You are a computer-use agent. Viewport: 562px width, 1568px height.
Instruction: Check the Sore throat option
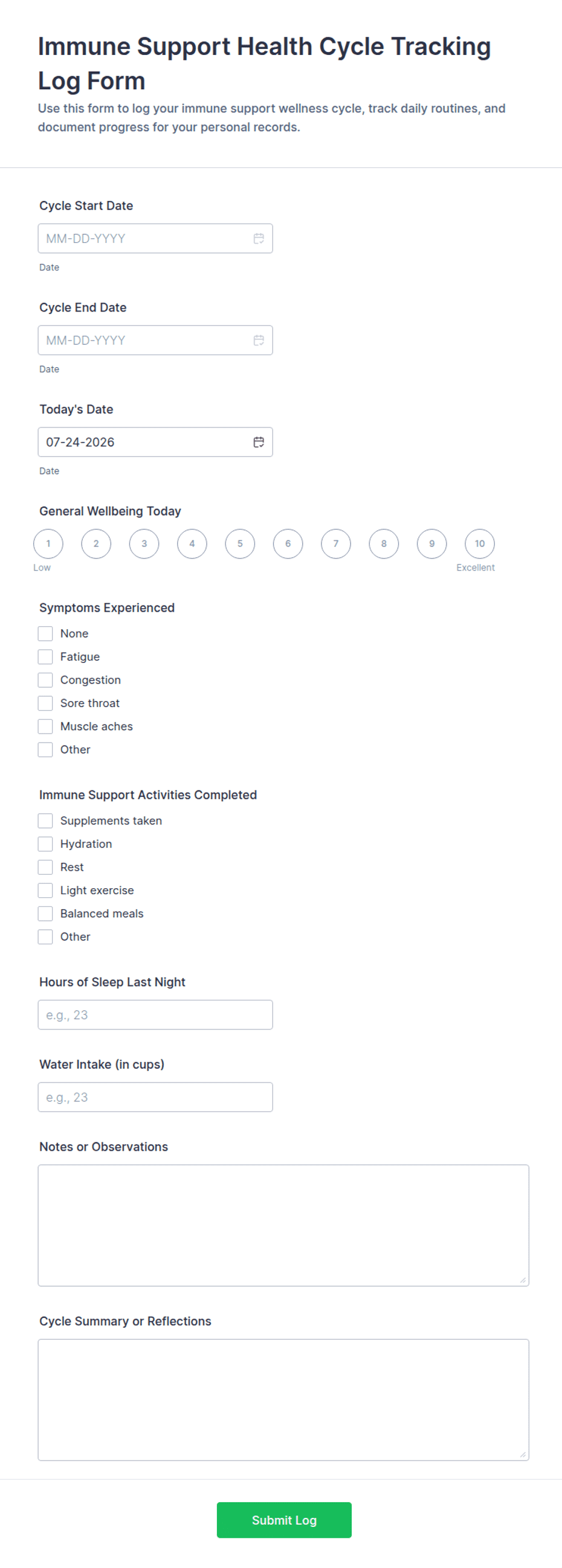tap(45, 703)
